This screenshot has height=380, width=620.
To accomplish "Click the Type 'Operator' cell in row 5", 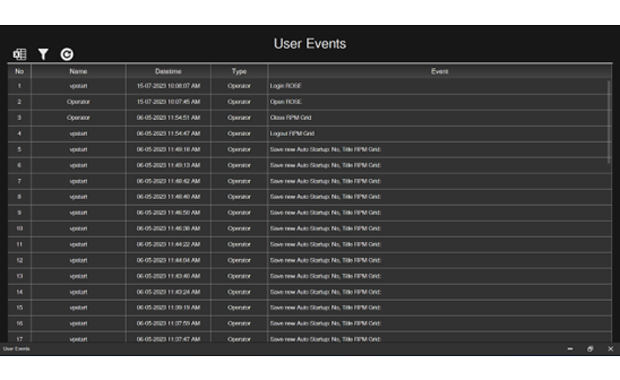I will 239,149.
